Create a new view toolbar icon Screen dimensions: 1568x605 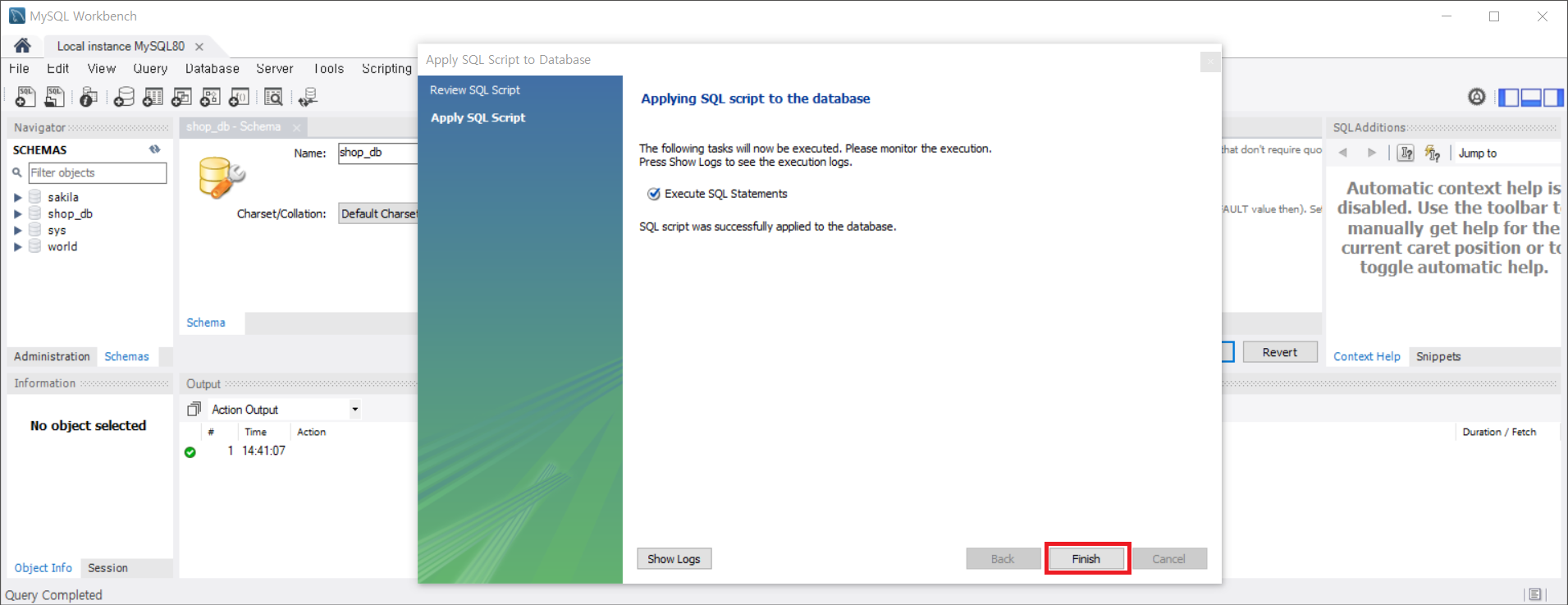[181, 97]
